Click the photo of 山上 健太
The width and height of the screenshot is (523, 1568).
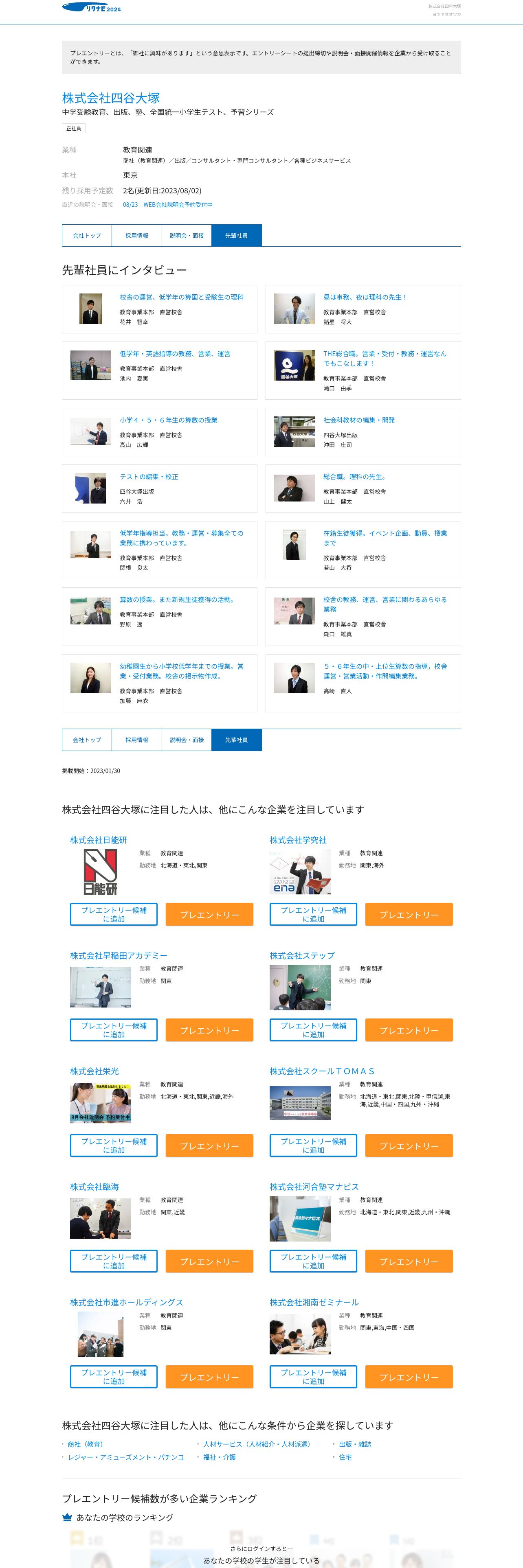coord(294,488)
